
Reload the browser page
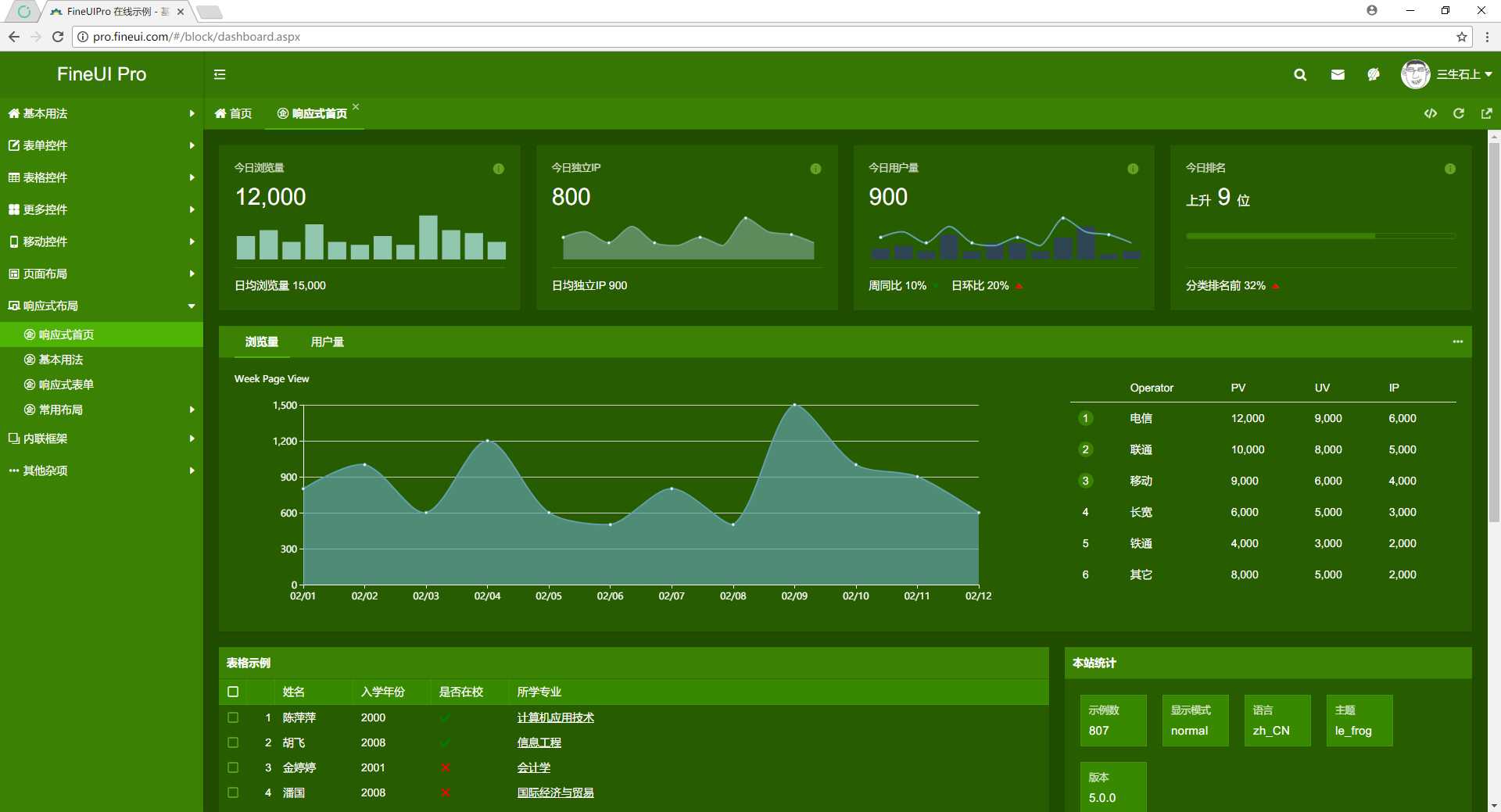coord(58,37)
